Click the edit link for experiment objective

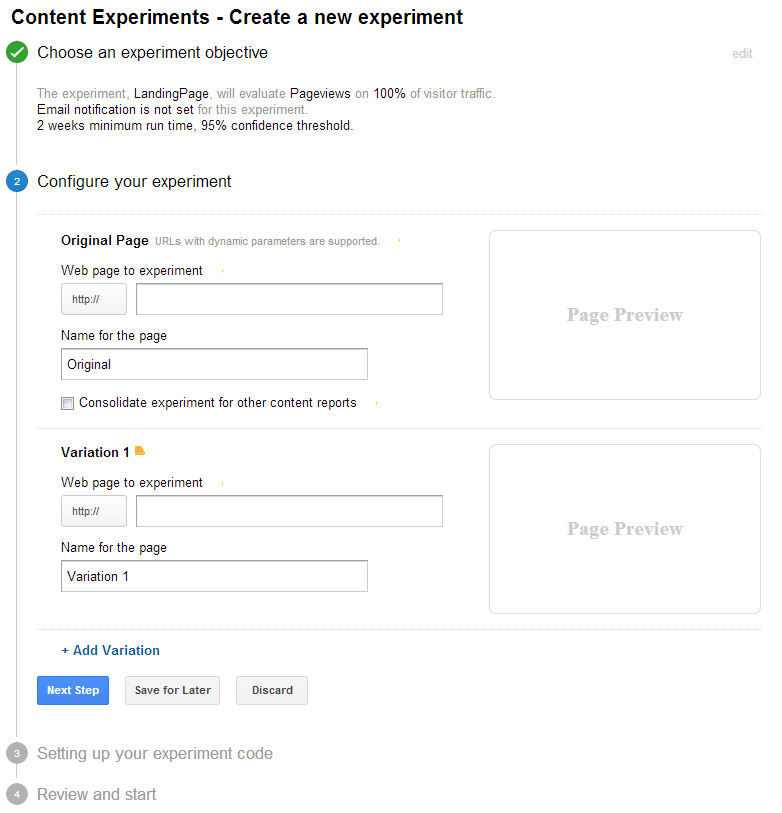coord(742,54)
